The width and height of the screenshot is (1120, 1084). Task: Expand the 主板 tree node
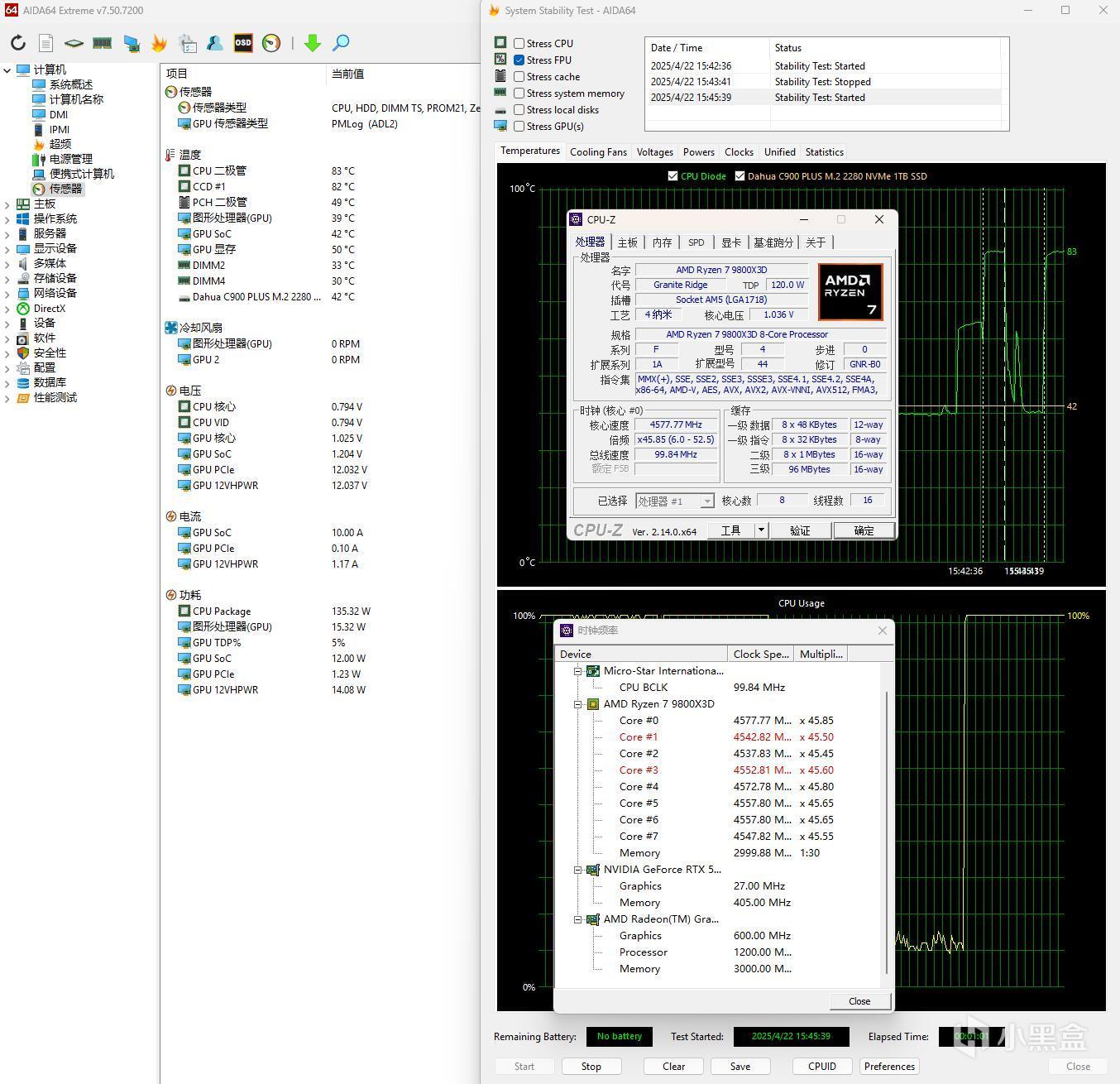[7, 204]
